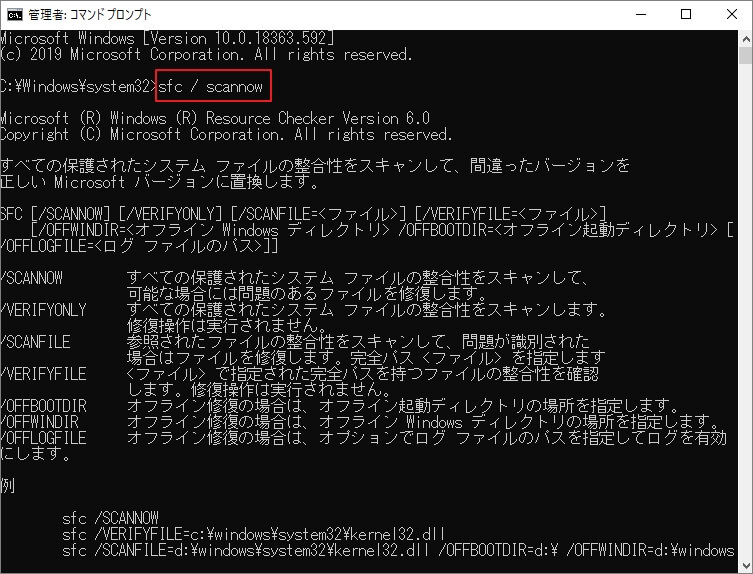Click the /SCANNOW option in description list
Image resolution: width=753 pixels, height=574 pixels.
(33, 276)
